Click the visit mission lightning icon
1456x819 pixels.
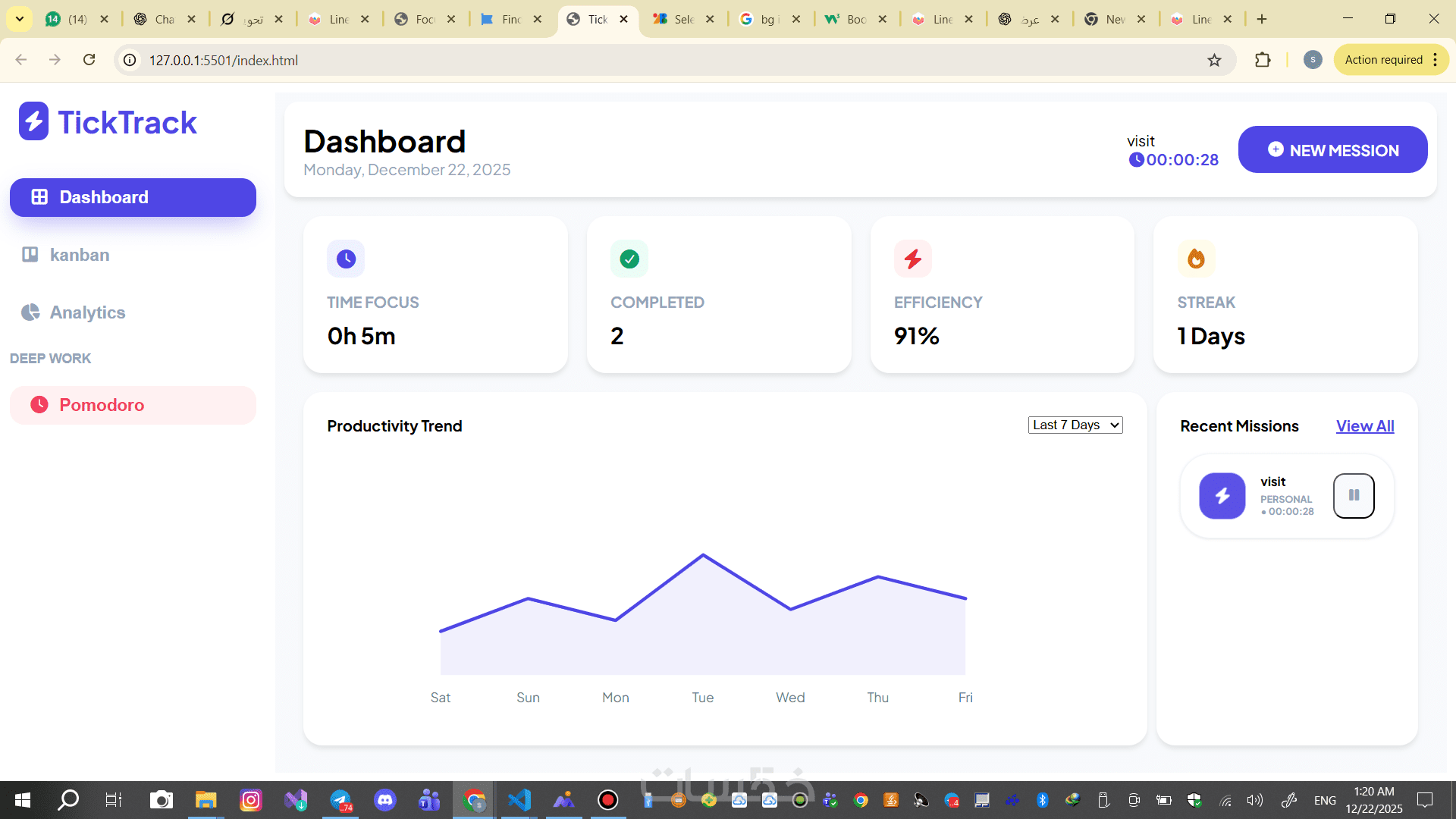(x=1222, y=496)
